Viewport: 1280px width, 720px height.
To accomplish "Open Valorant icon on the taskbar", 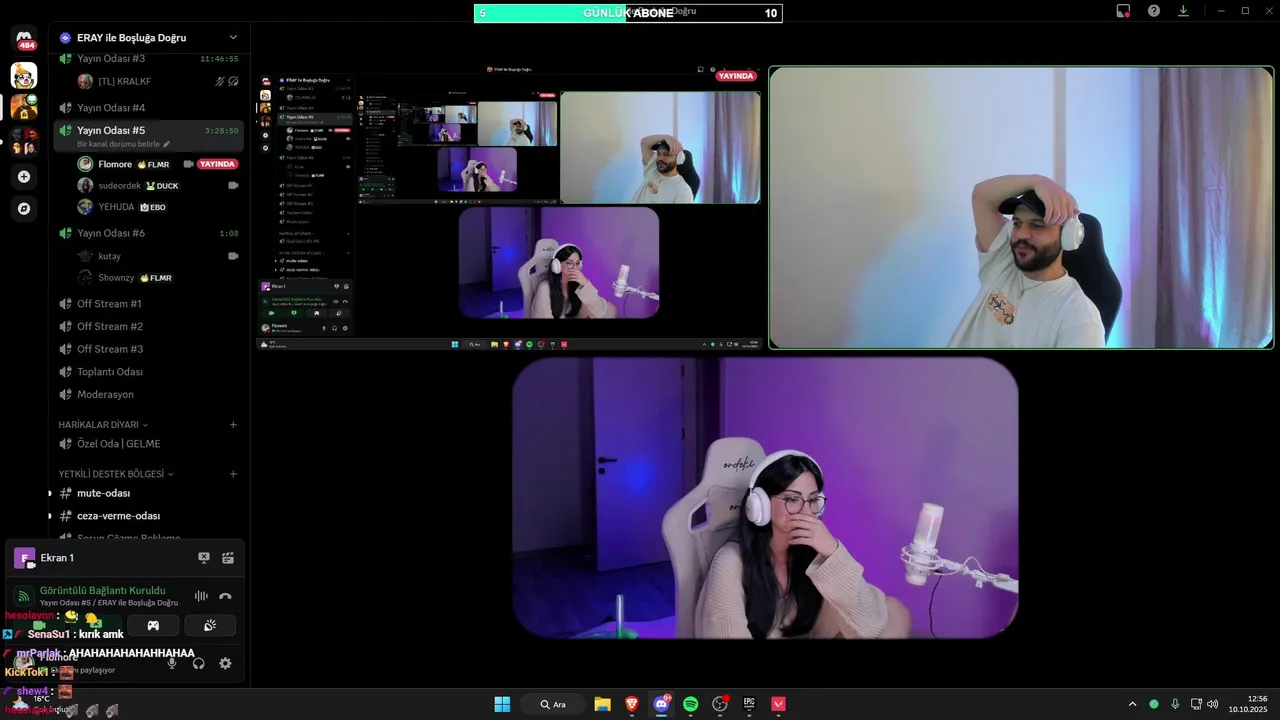I will pyautogui.click(x=779, y=704).
